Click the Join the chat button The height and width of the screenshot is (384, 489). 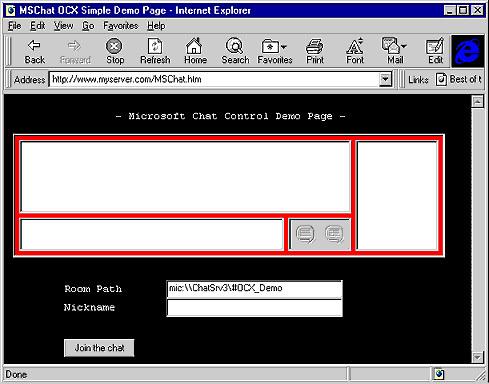[x=99, y=348]
